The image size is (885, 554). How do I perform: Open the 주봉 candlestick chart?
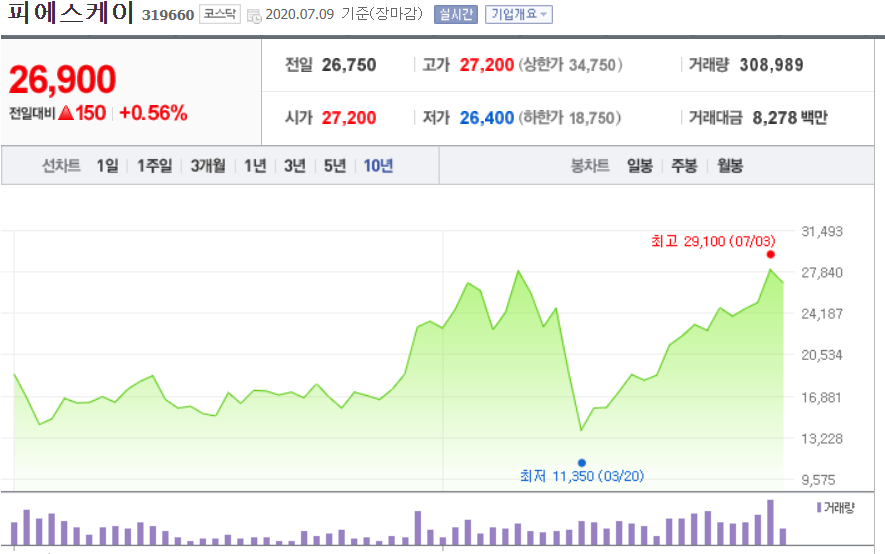point(684,166)
